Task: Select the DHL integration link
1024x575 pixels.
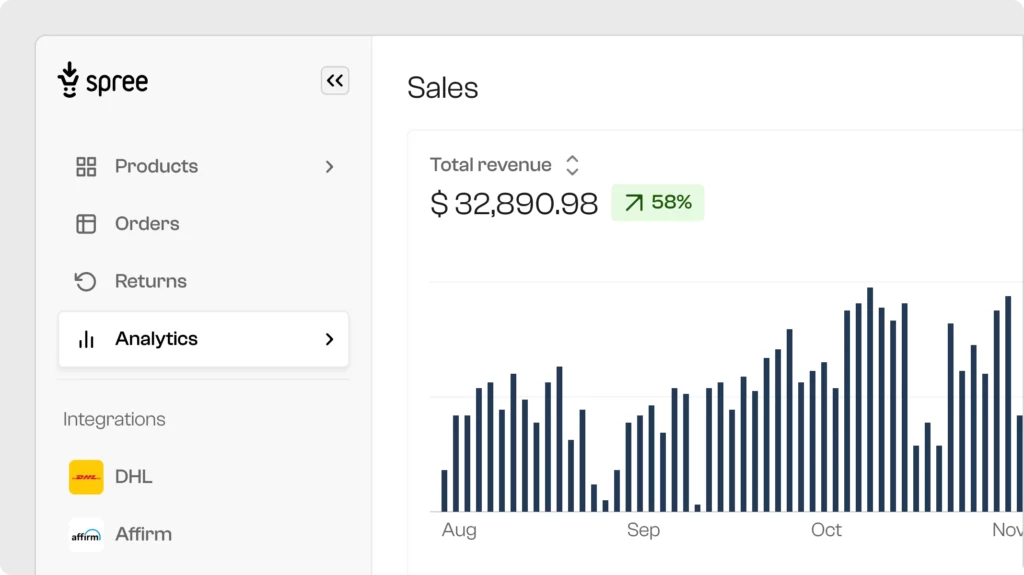Action: [134, 477]
